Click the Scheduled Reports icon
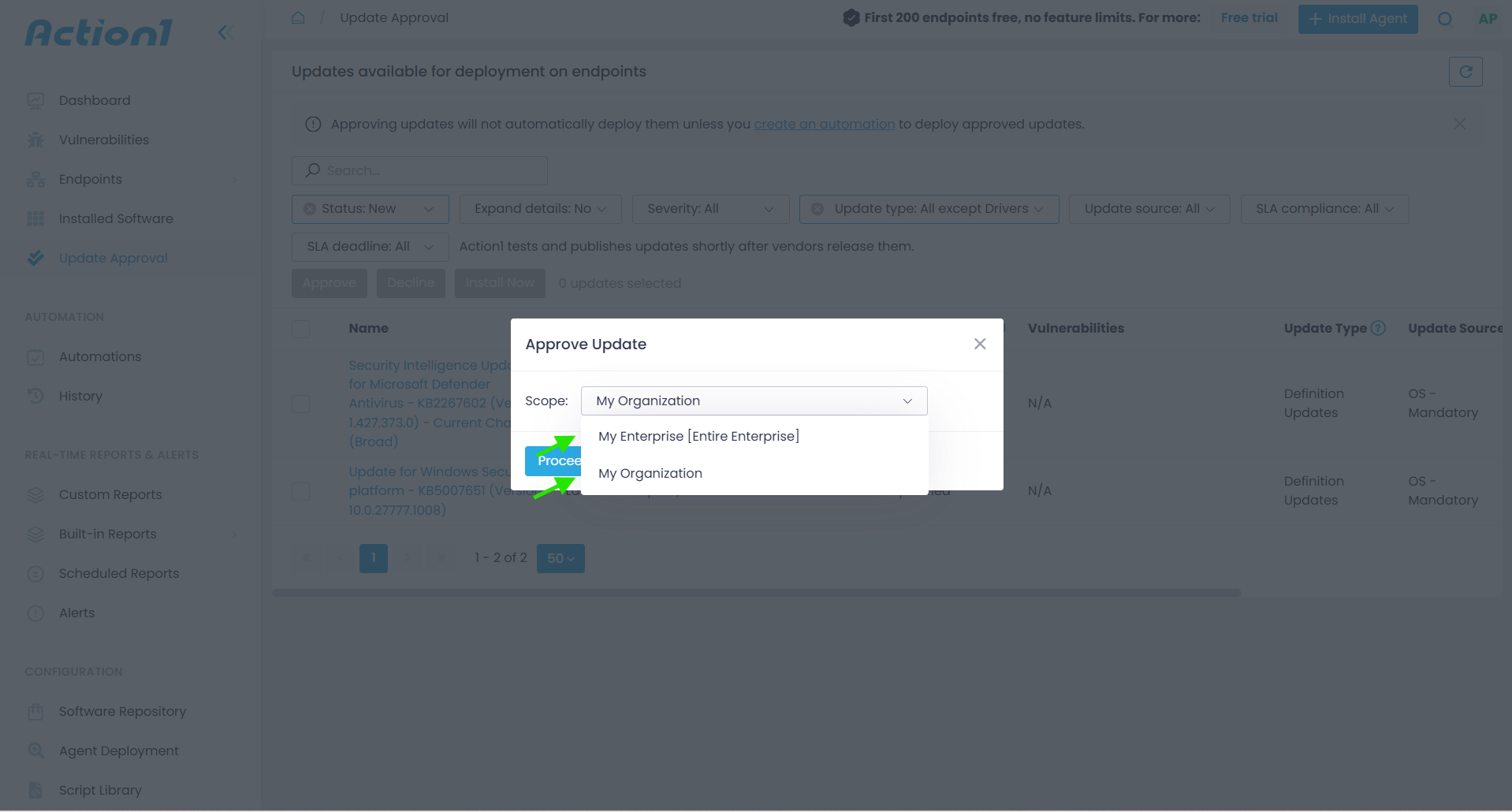The width and height of the screenshot is (1512, 812). coord(35,573)
